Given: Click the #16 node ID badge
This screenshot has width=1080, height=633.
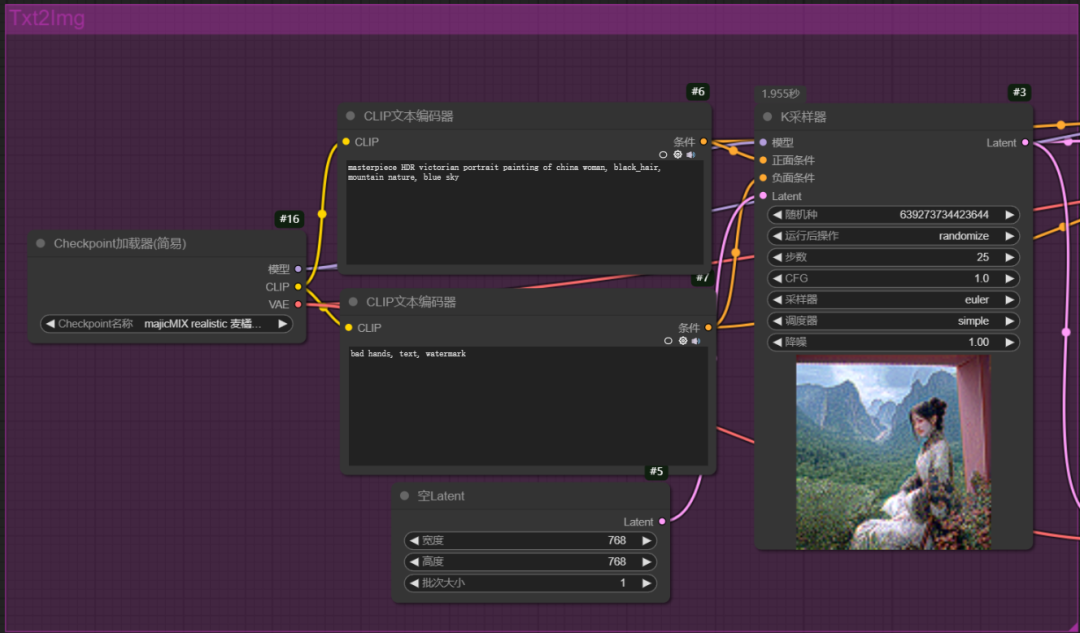Looking at the screenshot, I should (289, 219).
